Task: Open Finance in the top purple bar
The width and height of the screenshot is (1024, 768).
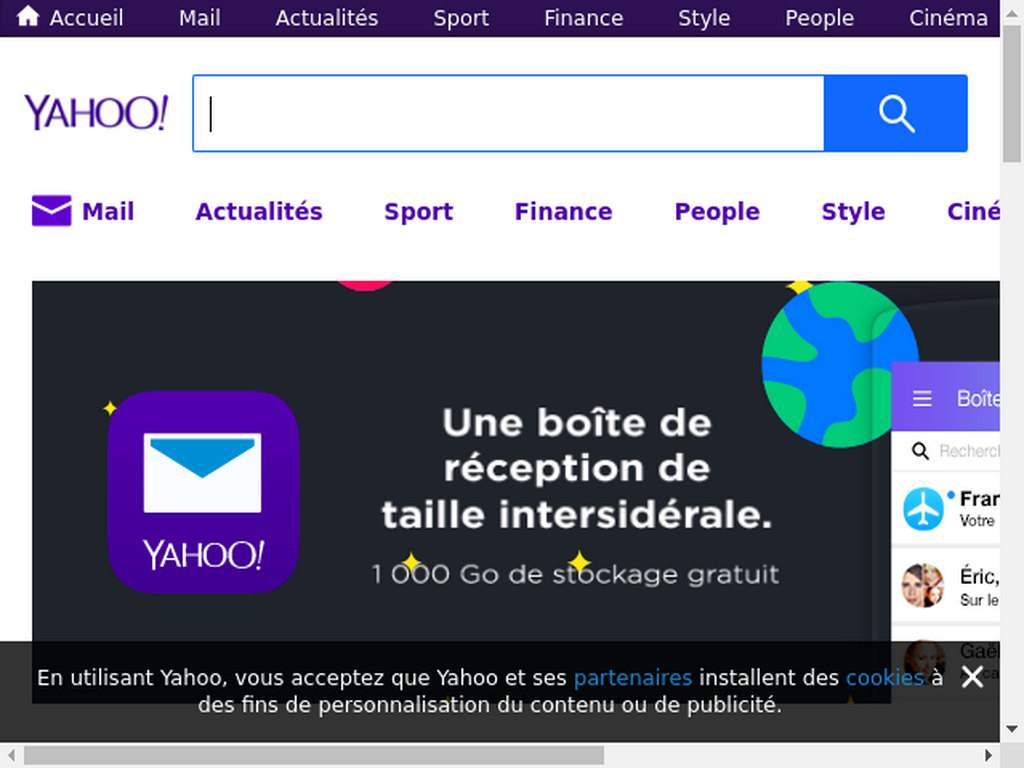Action: coord(583,18)
